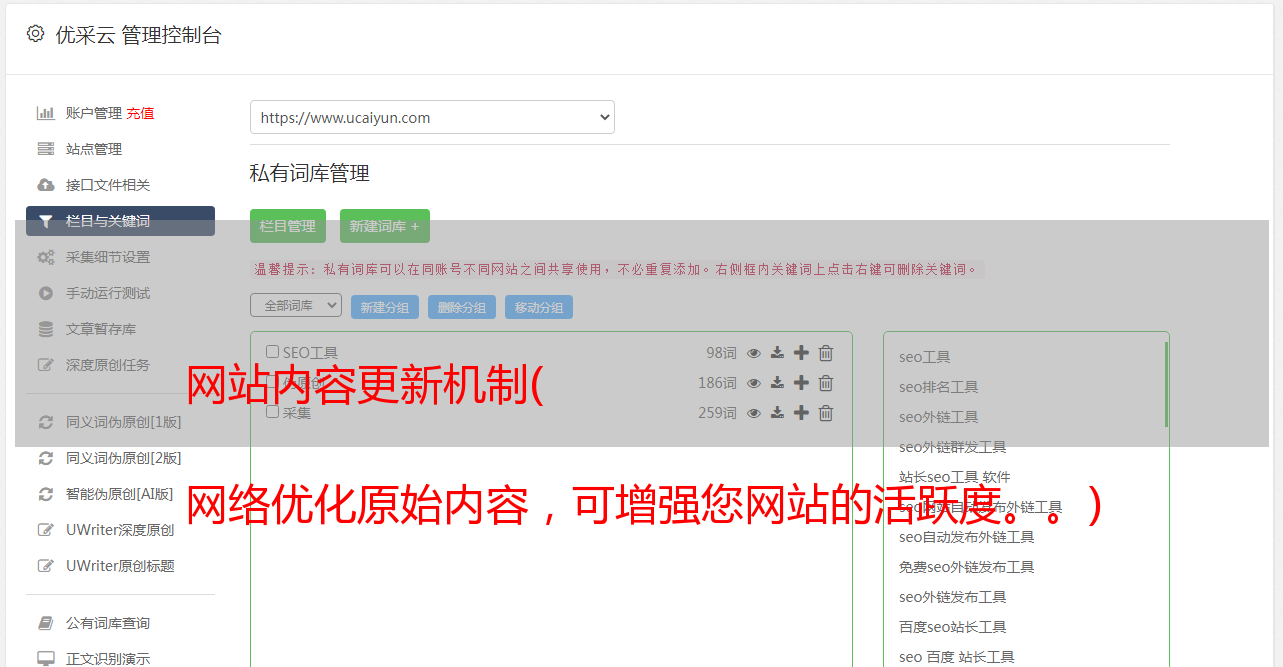Click the gears icon for 采集细节设置
This screenshot has height=667, width=1283.
[x=46, y=257]
